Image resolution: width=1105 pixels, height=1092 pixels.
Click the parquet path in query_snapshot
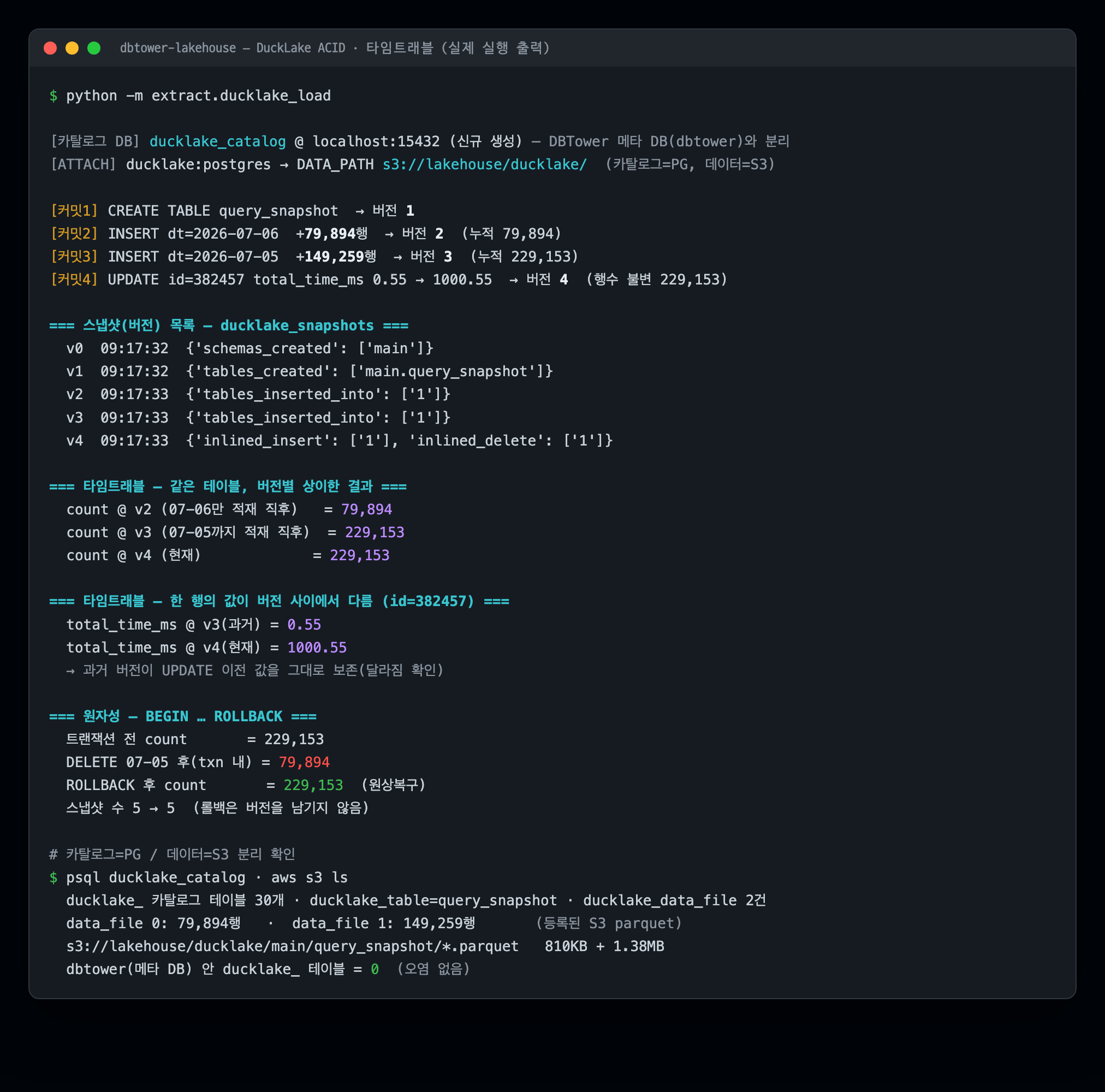coord(292,946)
